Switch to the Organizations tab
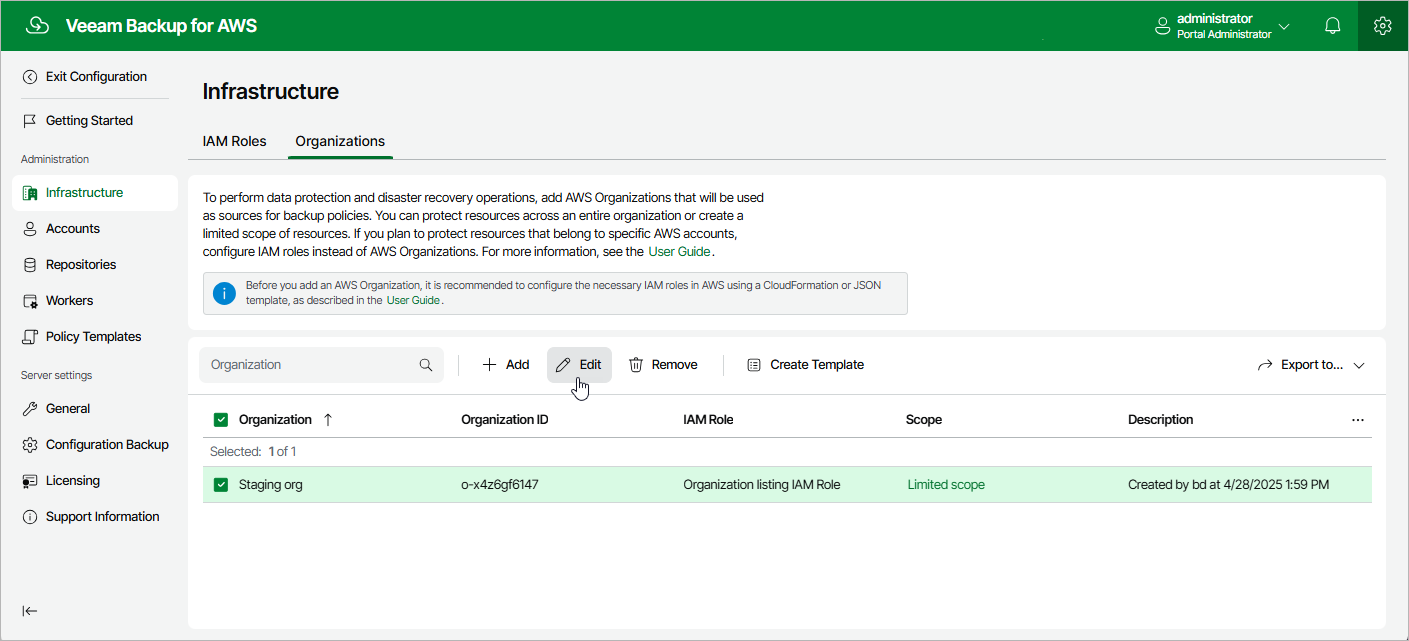Image resolution: width=1409 pixels, height=641 pixels. click(x=340, y=141)
